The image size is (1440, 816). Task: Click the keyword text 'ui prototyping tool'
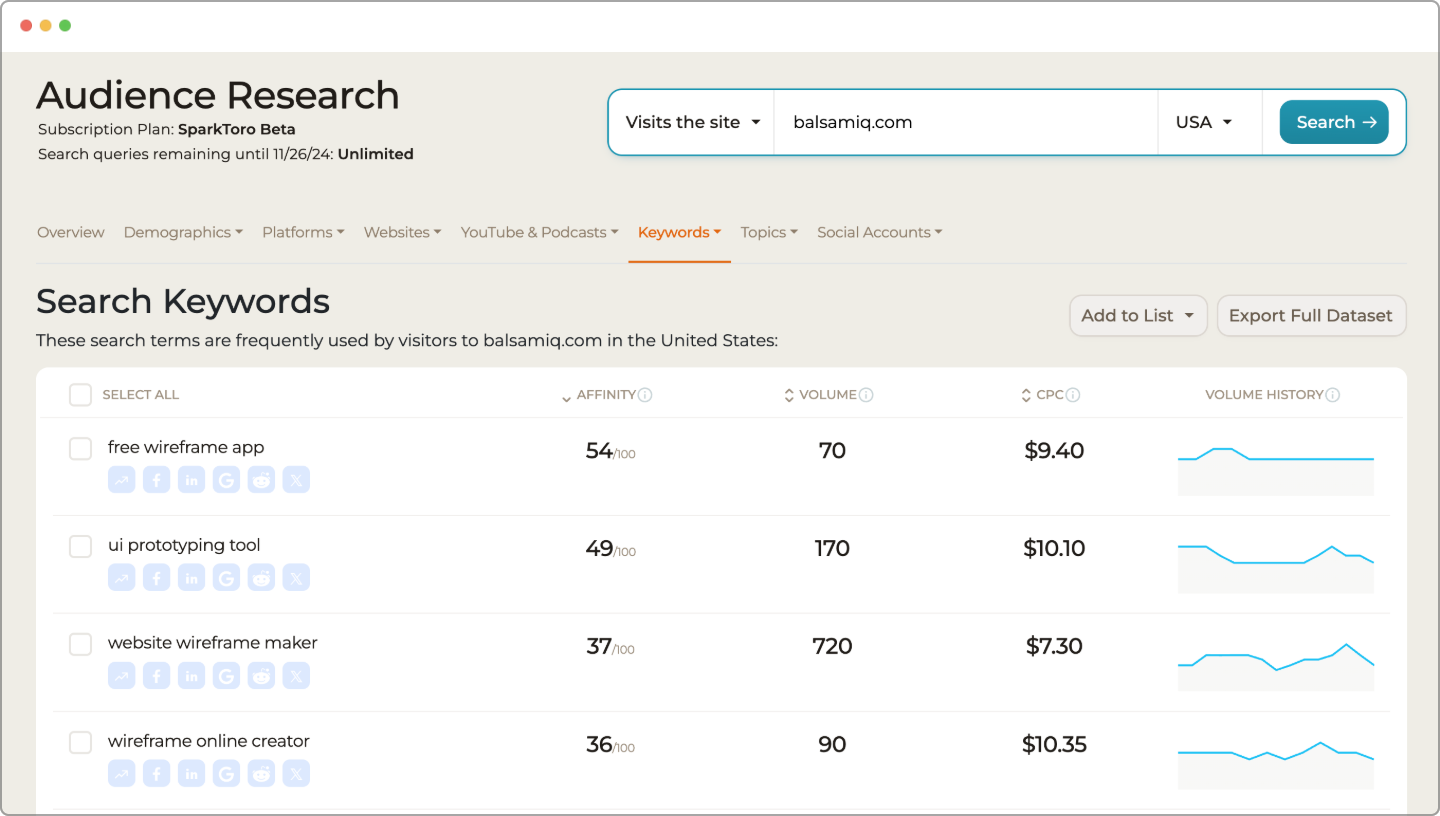tap(184, 545)
